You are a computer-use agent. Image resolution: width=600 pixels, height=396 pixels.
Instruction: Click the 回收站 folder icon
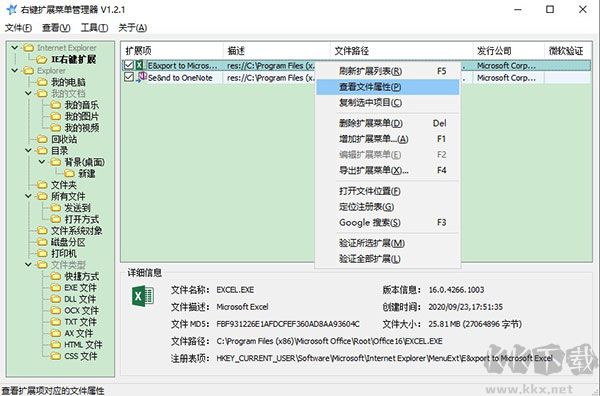(42, 139)
